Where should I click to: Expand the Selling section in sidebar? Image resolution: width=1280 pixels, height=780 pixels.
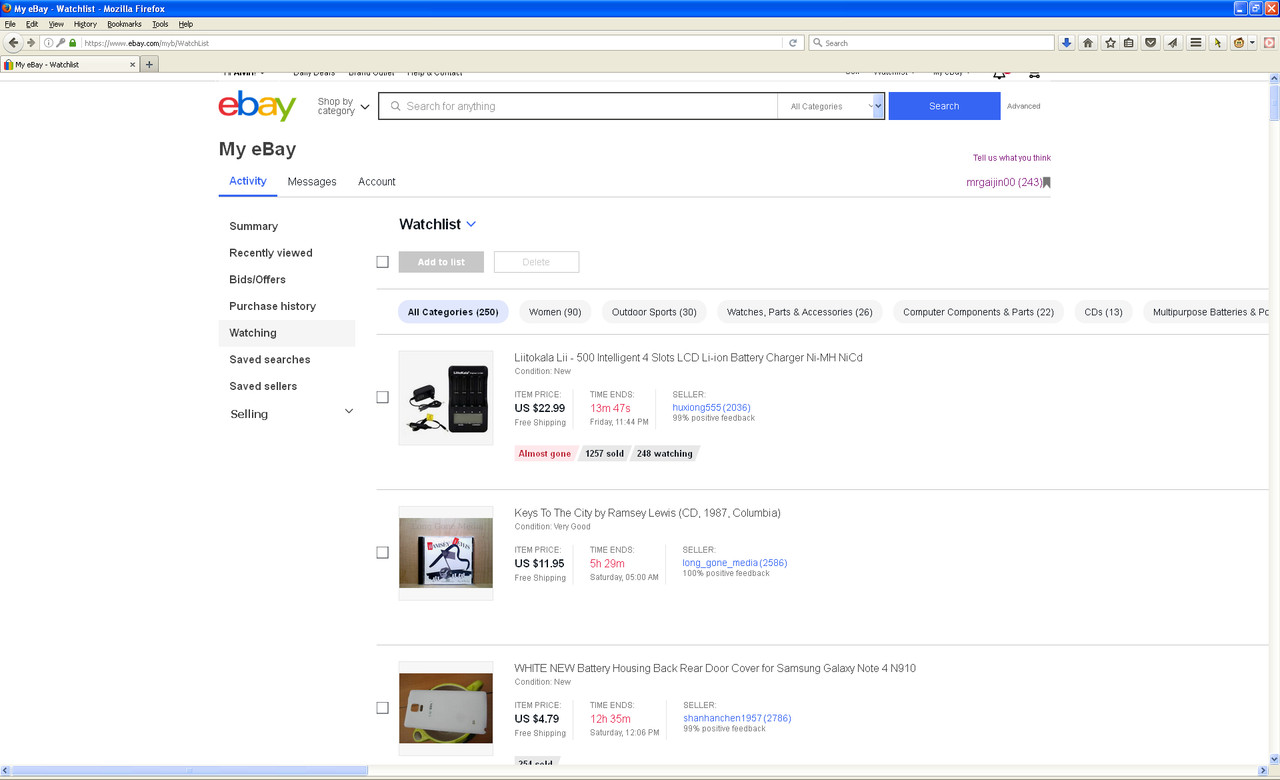click(349, 412)
